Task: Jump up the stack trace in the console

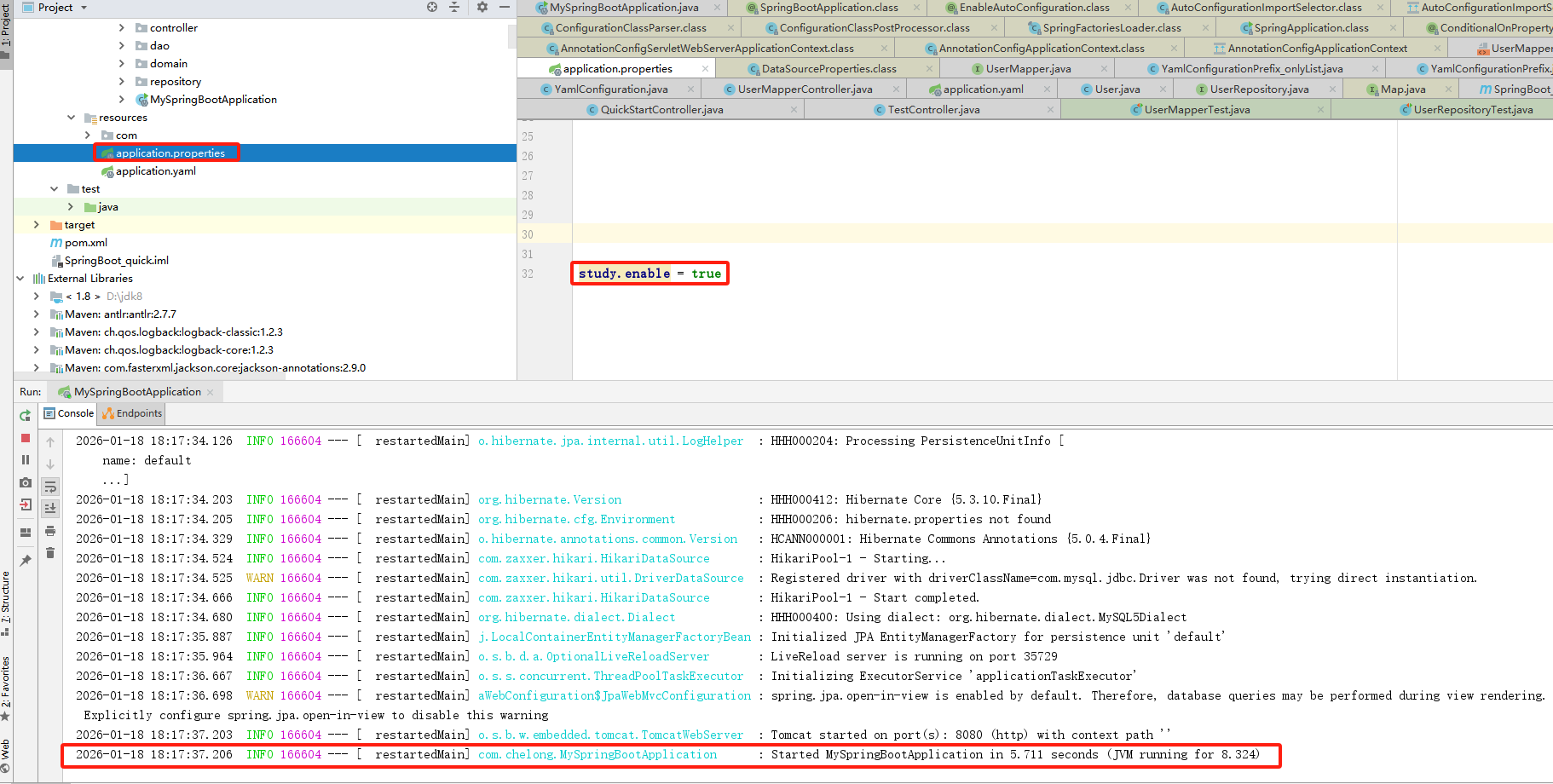Action: tap(50, 442)
